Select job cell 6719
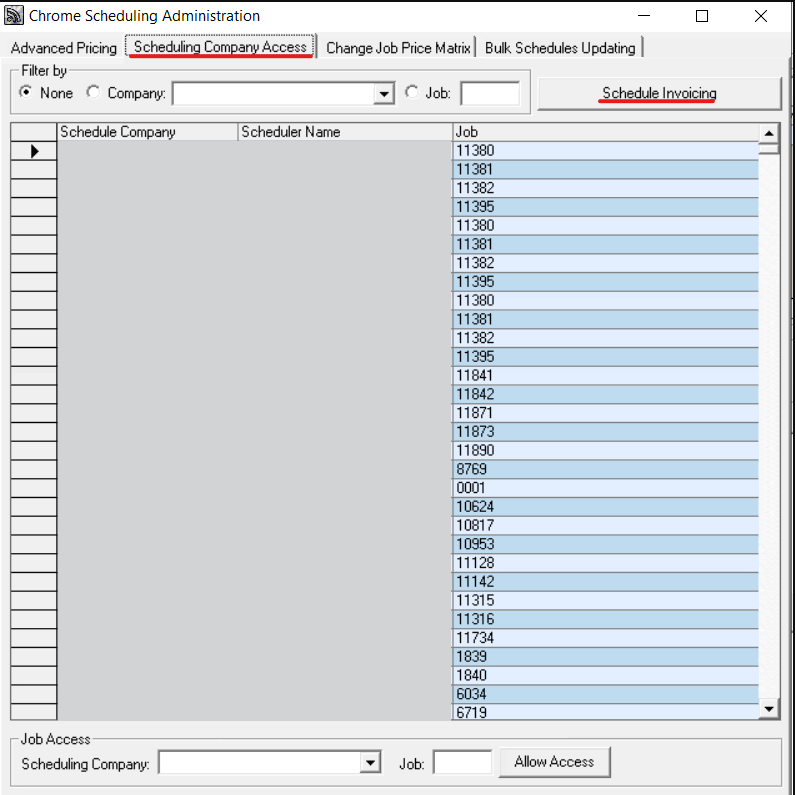This screenshot has width=795, height=795. click(x=605, y=712)
